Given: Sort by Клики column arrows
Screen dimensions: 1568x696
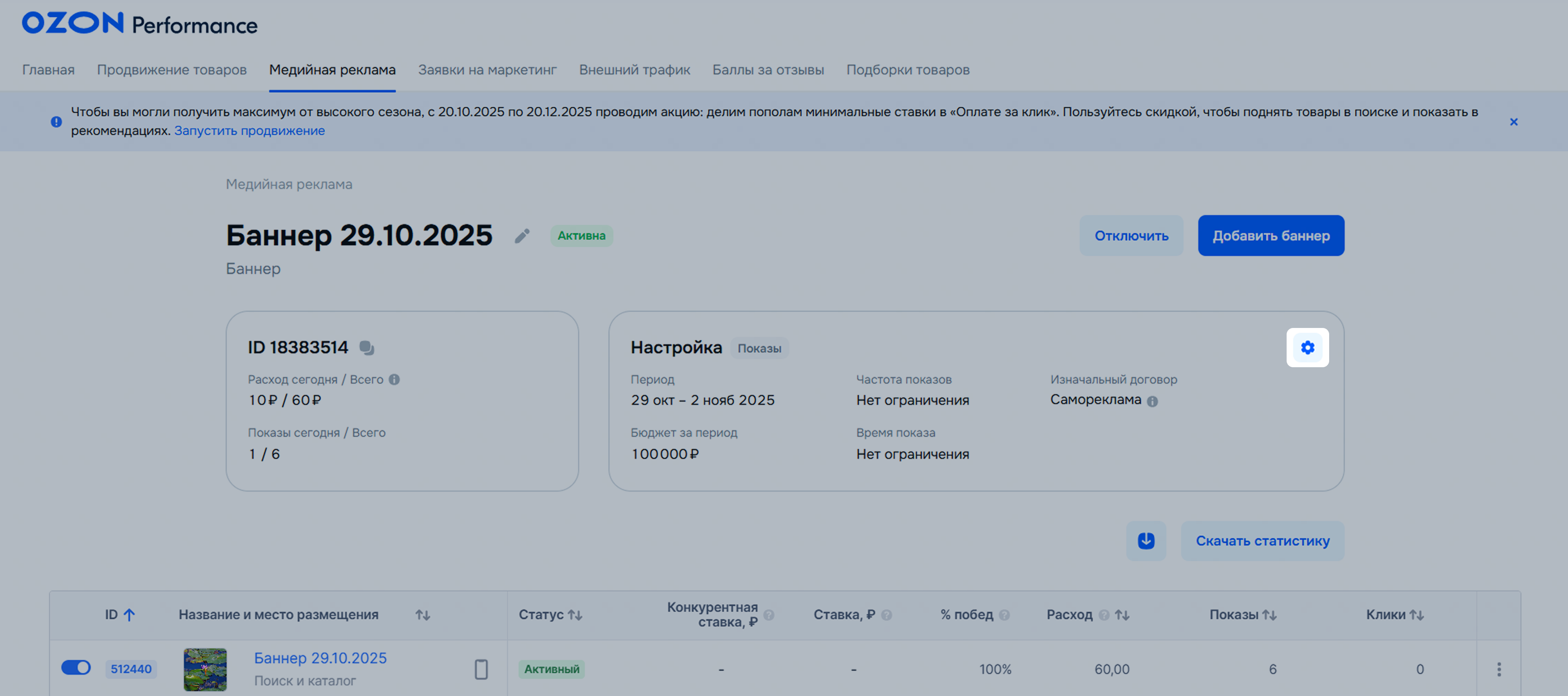Looking at the screenshot, I should coord(1416,615).
